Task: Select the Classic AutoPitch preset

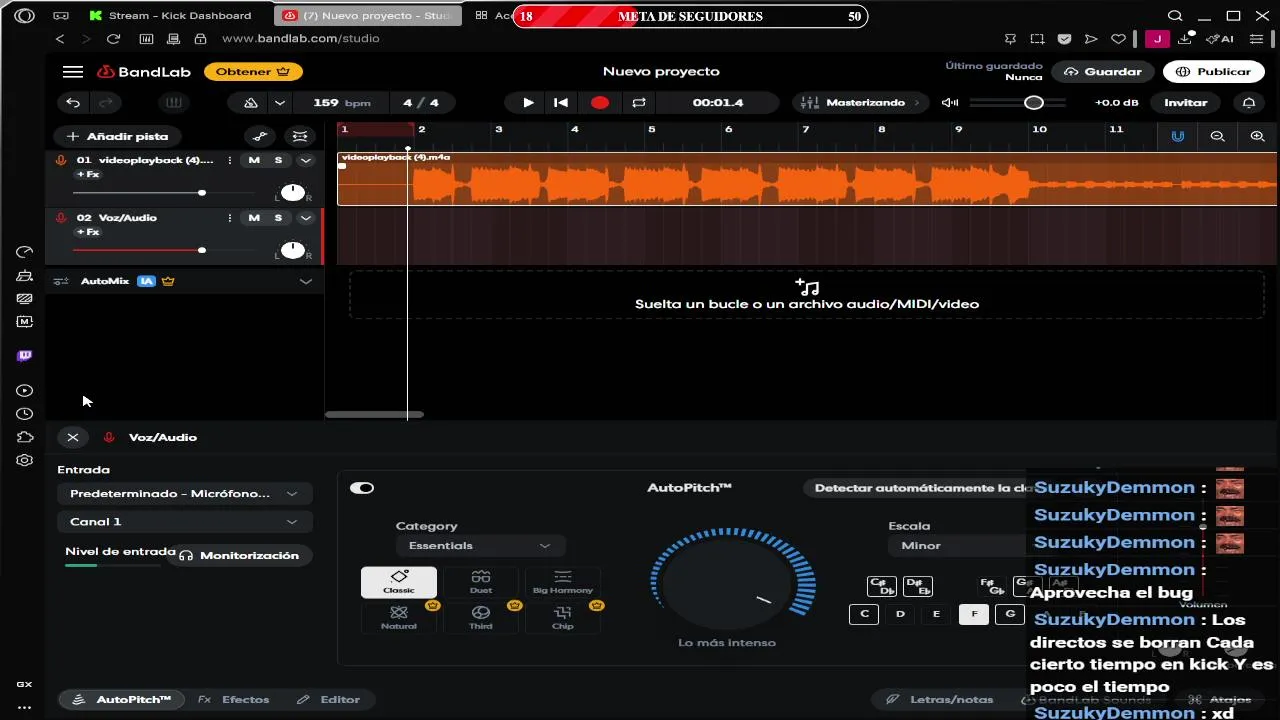Action: [x=399, y=582]
